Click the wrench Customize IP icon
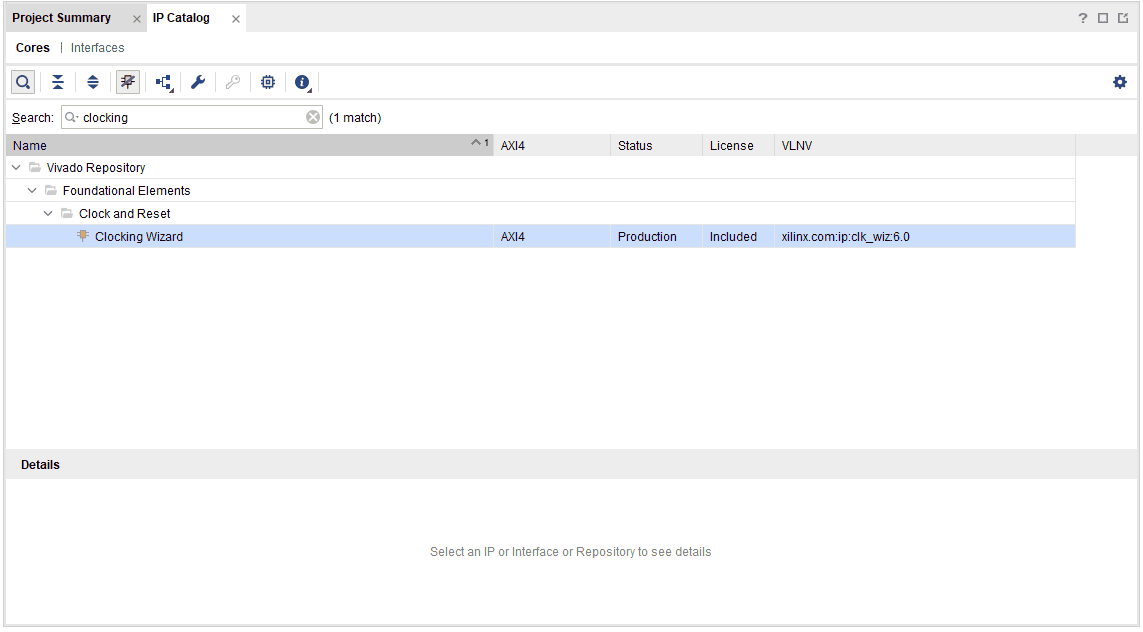The height and width of the screenshot is (632, 1143). tap(198, 82)
